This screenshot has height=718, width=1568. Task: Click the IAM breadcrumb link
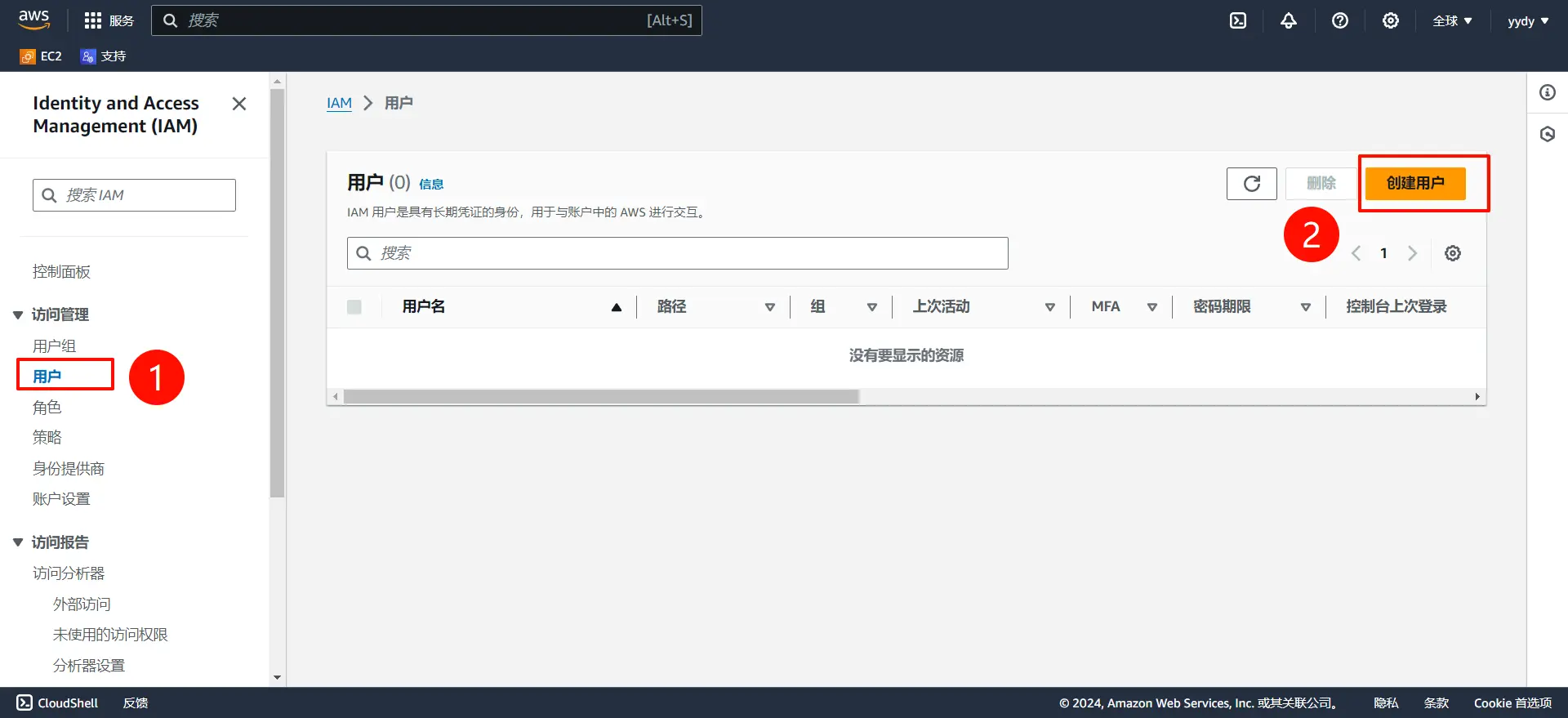339,103
